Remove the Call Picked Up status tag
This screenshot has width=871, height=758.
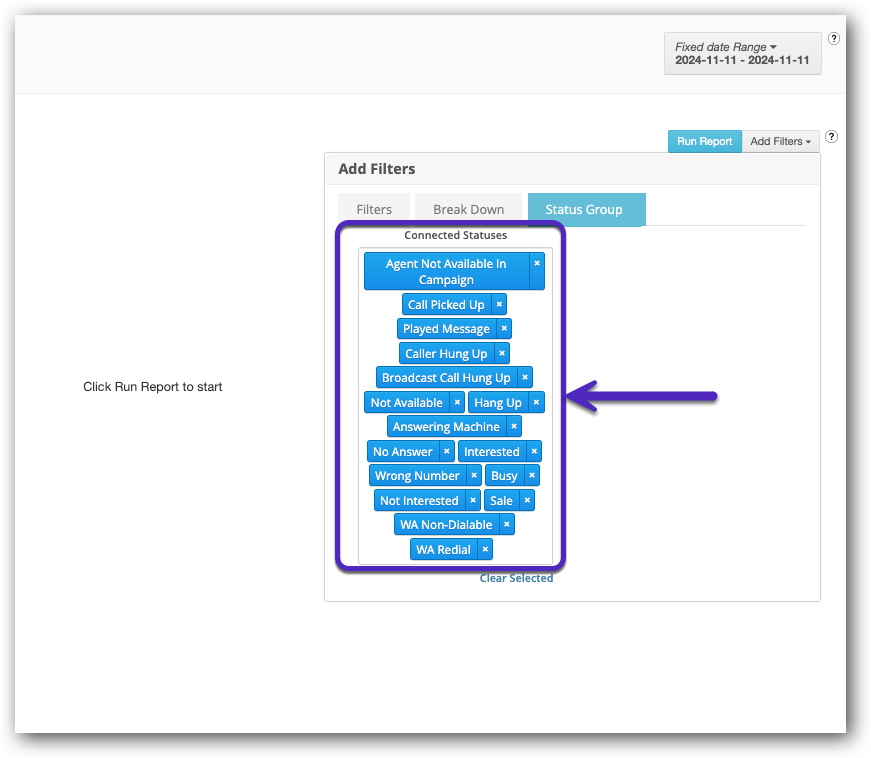coord(499,304)
